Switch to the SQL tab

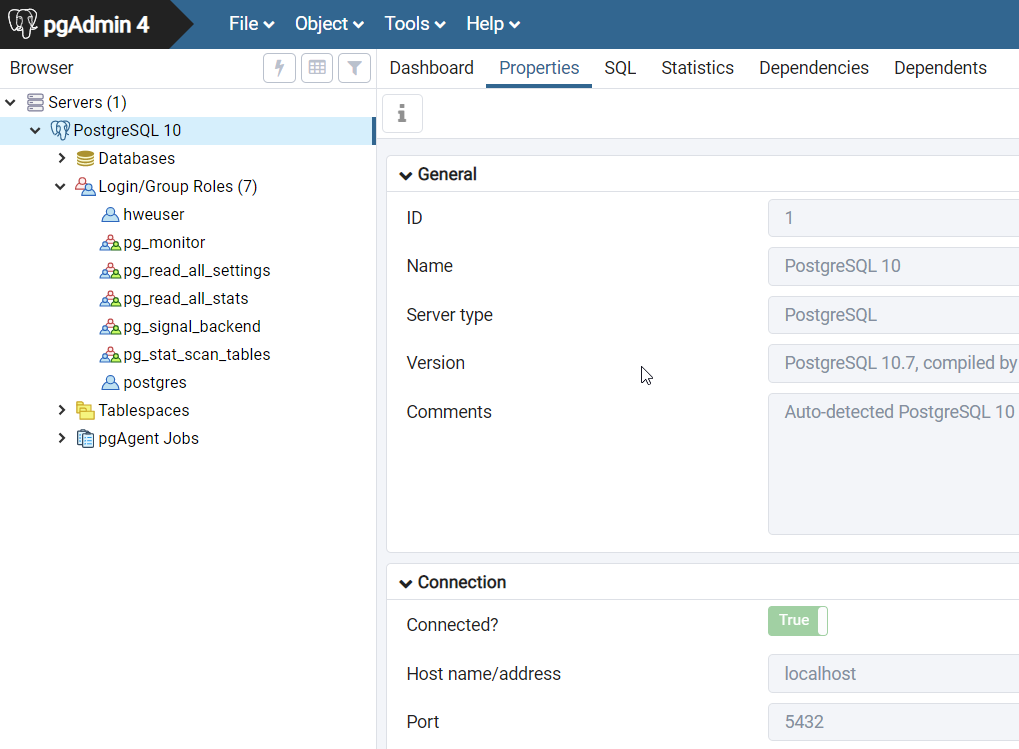[620, 68]
